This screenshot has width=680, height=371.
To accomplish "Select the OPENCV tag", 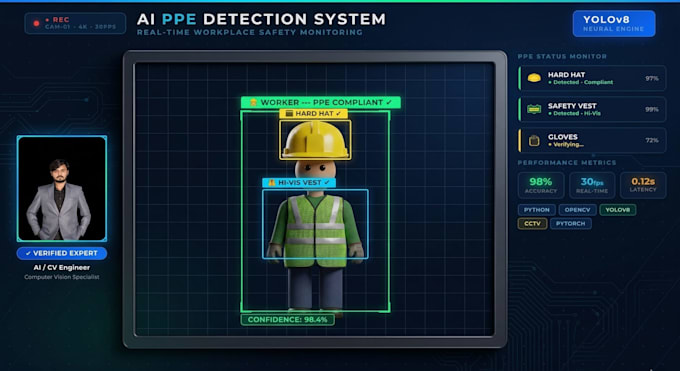I will tap(577, 210).
